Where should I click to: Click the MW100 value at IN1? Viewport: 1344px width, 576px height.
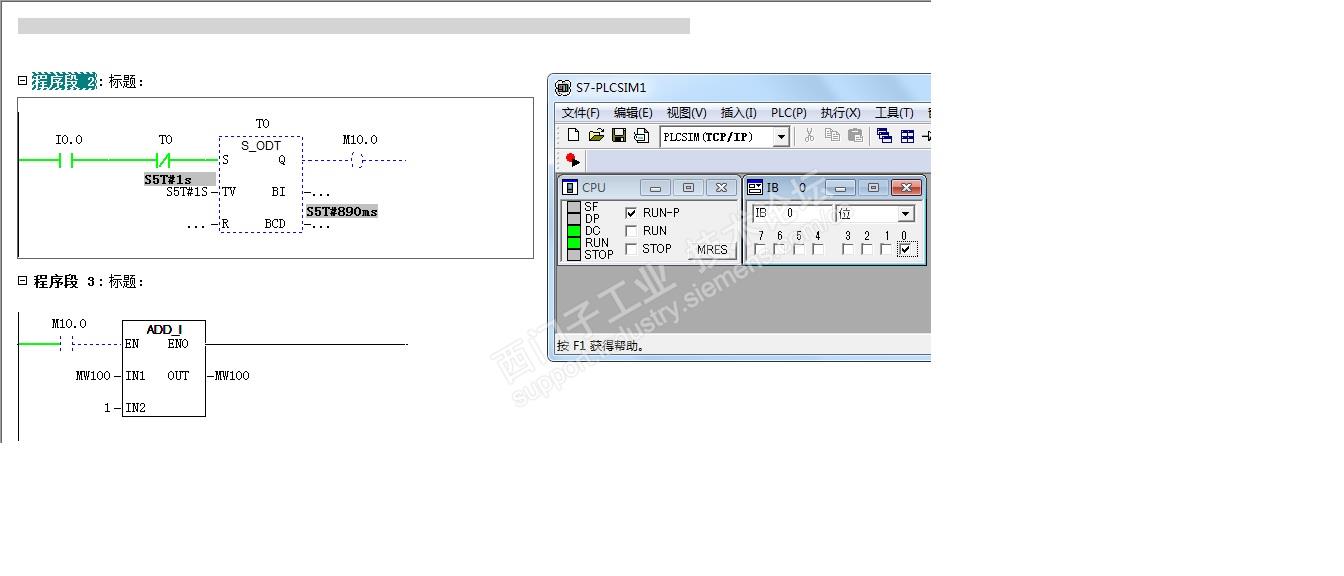click(93, 376)
